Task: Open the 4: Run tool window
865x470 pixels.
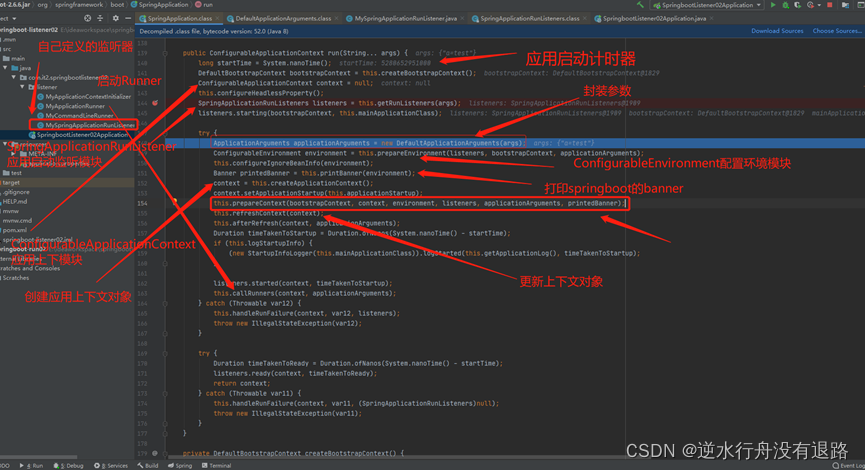Action: [31, 466]
